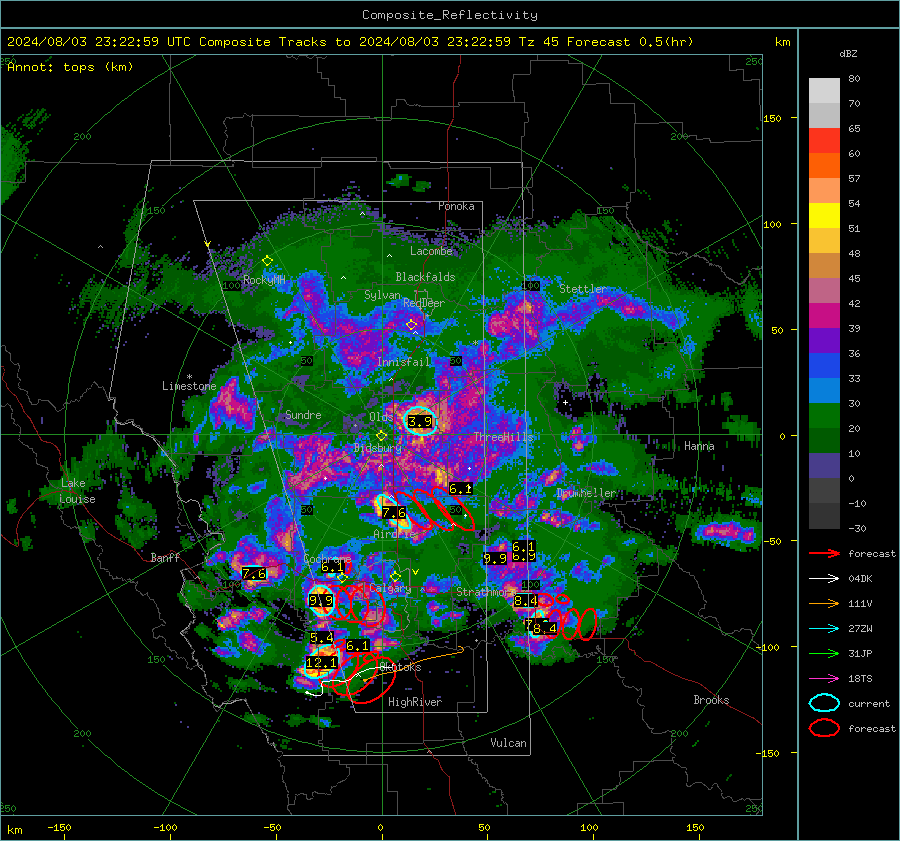Click the Airdrie city label
900x841 pixels.
click(x=394, y=534)
